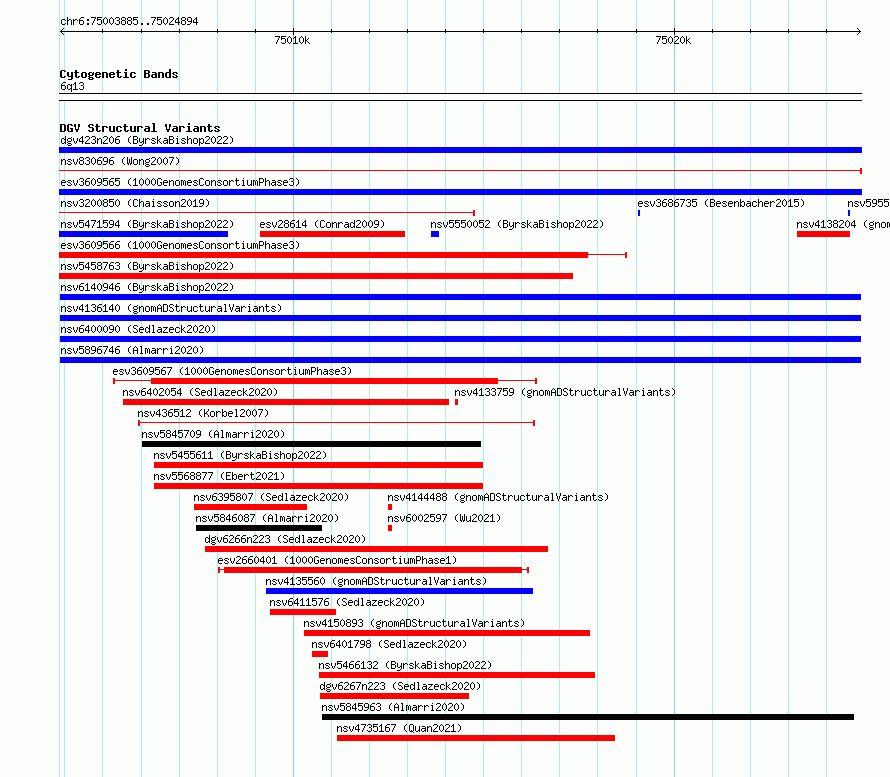The image size is (890, 777).
Task: Click nsv5568877 (Ebert2021) label
Action: click(x=219, y=476)
